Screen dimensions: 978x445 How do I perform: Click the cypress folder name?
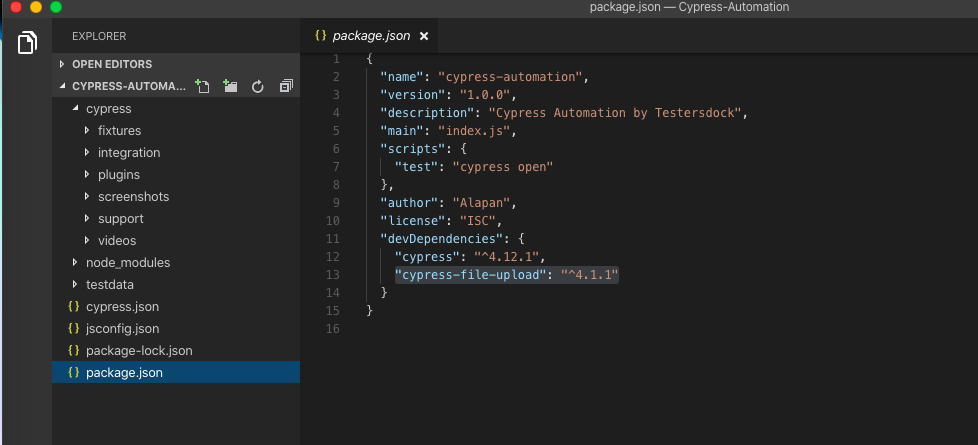coord(109,109)
